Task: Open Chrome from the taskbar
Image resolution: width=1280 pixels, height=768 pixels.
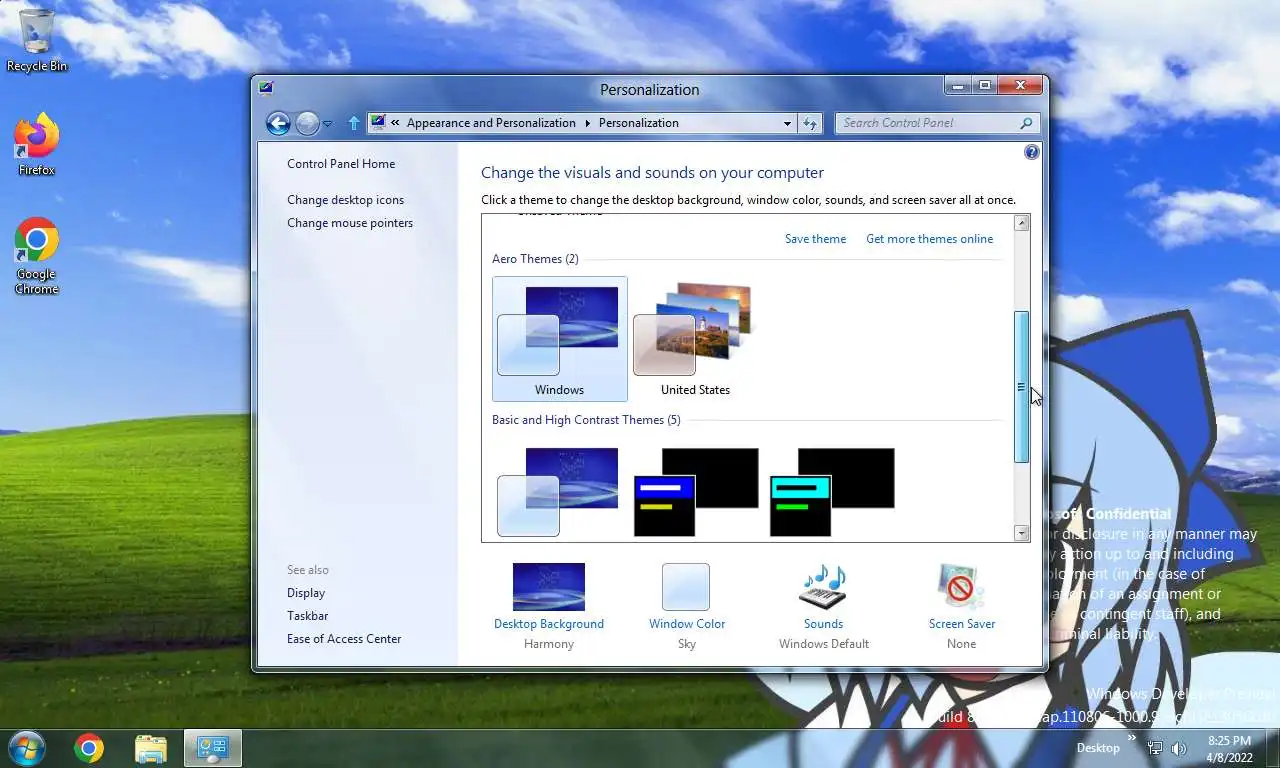Action: coord(88,748)
